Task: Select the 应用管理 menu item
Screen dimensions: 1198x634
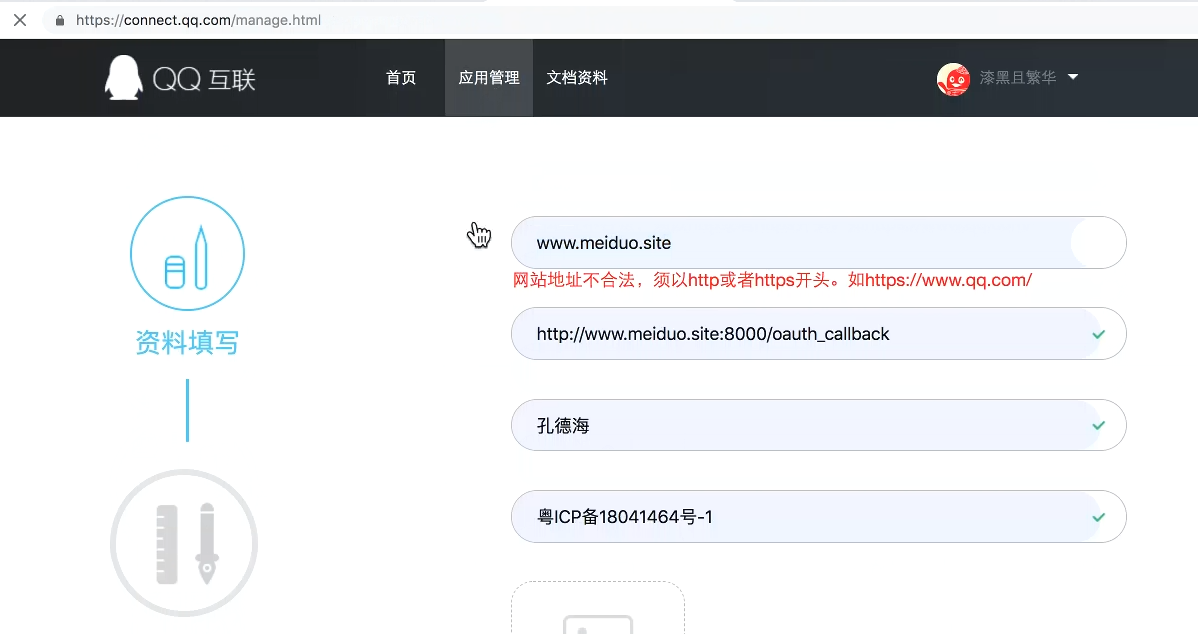Action: pos(489,77)
